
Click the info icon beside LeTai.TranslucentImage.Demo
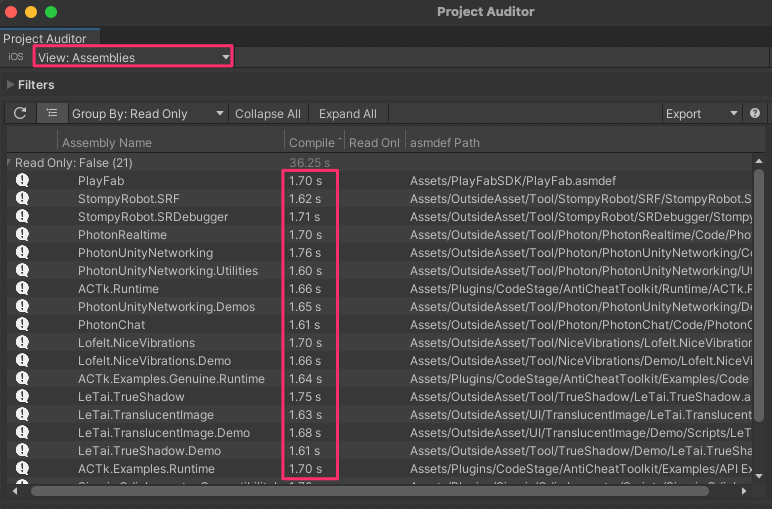pyautogui.click(x=22, y=432)
